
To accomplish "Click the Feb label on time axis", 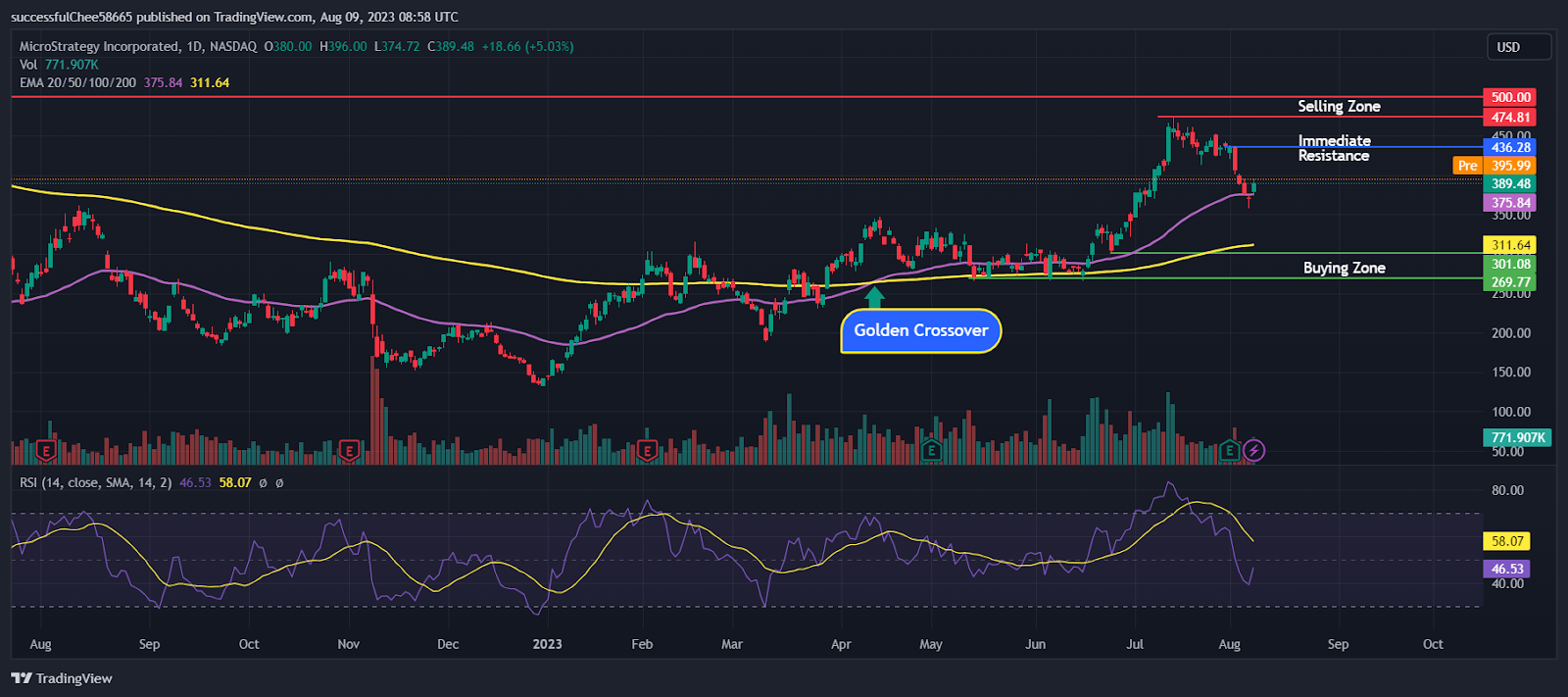I will point(642,644).
